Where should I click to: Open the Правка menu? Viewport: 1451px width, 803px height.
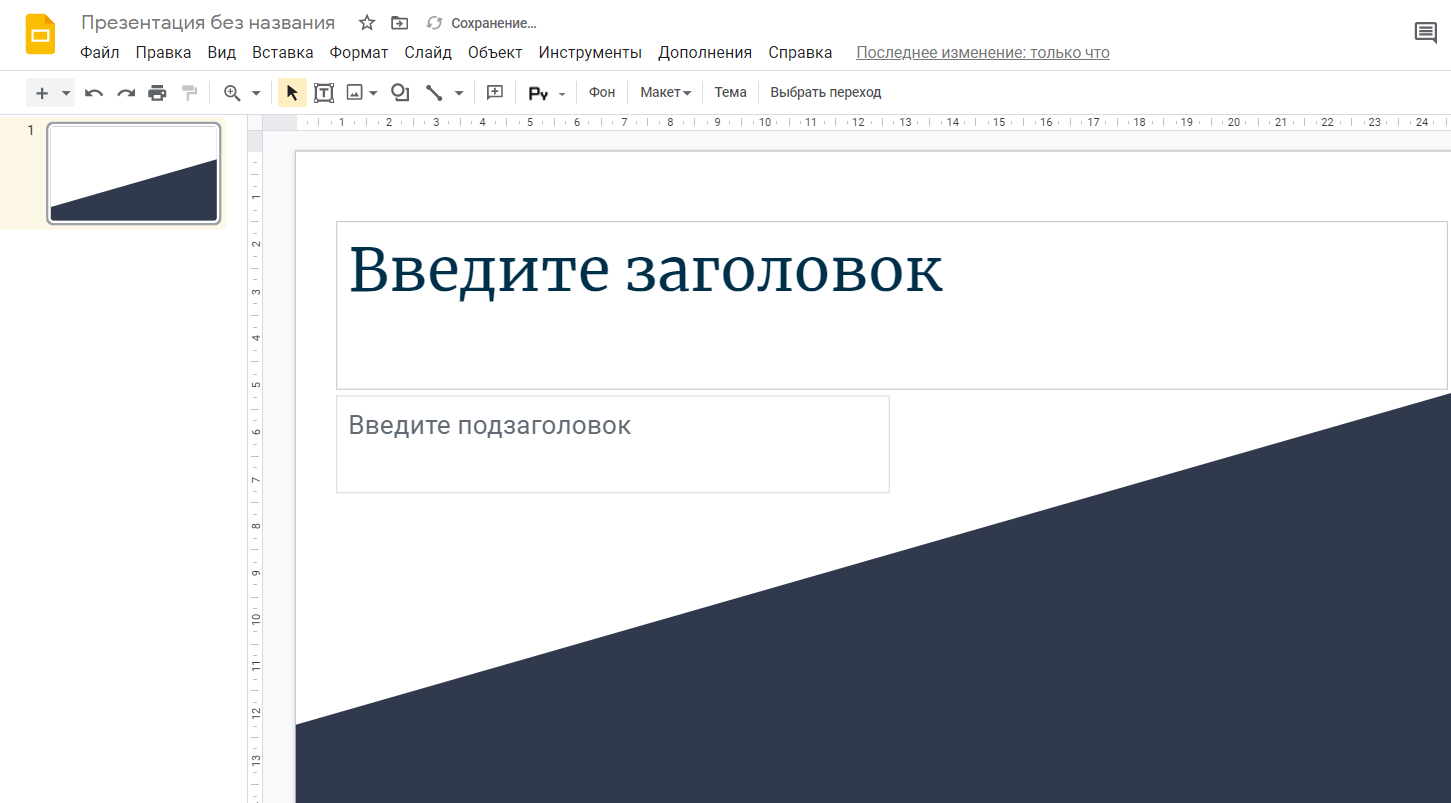(164, 53)
